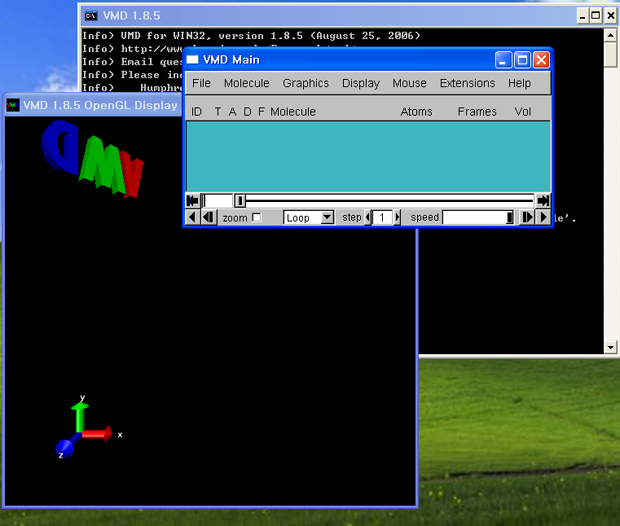The image size is (620, 526).
Task: Click the VMD Main window title icon
Action: (x=193, y=60)
